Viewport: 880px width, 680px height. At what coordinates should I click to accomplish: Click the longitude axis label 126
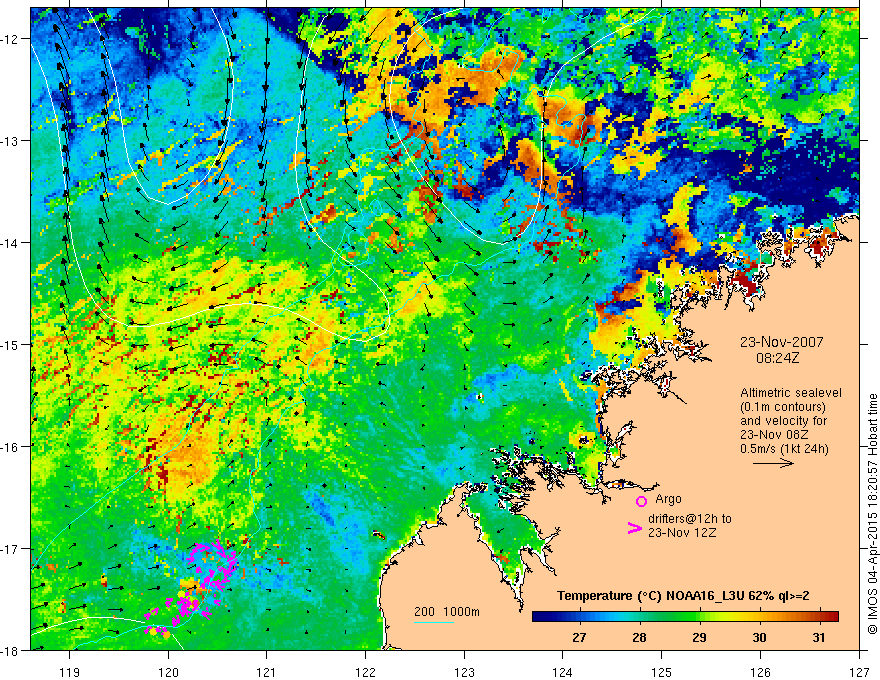tap(760, 672)
